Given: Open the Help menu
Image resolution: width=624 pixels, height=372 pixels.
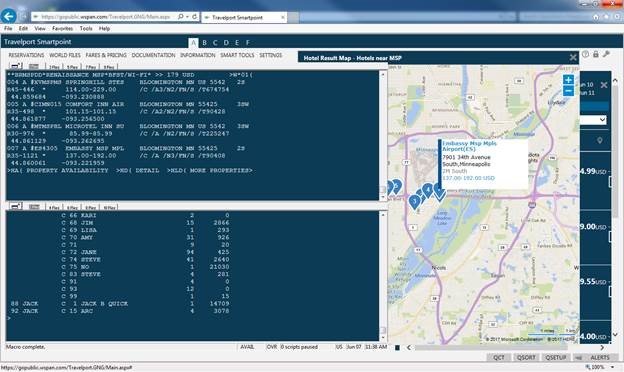Looking at the screenshot, I should (104, 29).
